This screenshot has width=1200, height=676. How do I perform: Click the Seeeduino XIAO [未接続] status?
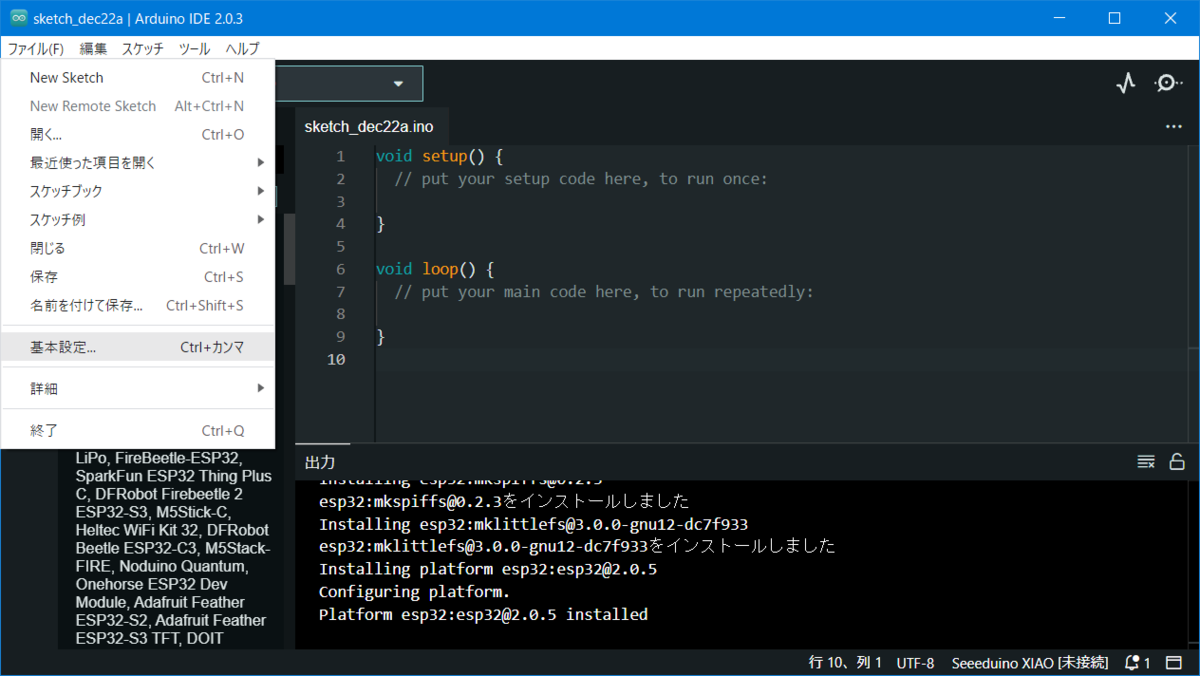point(1030,662)
